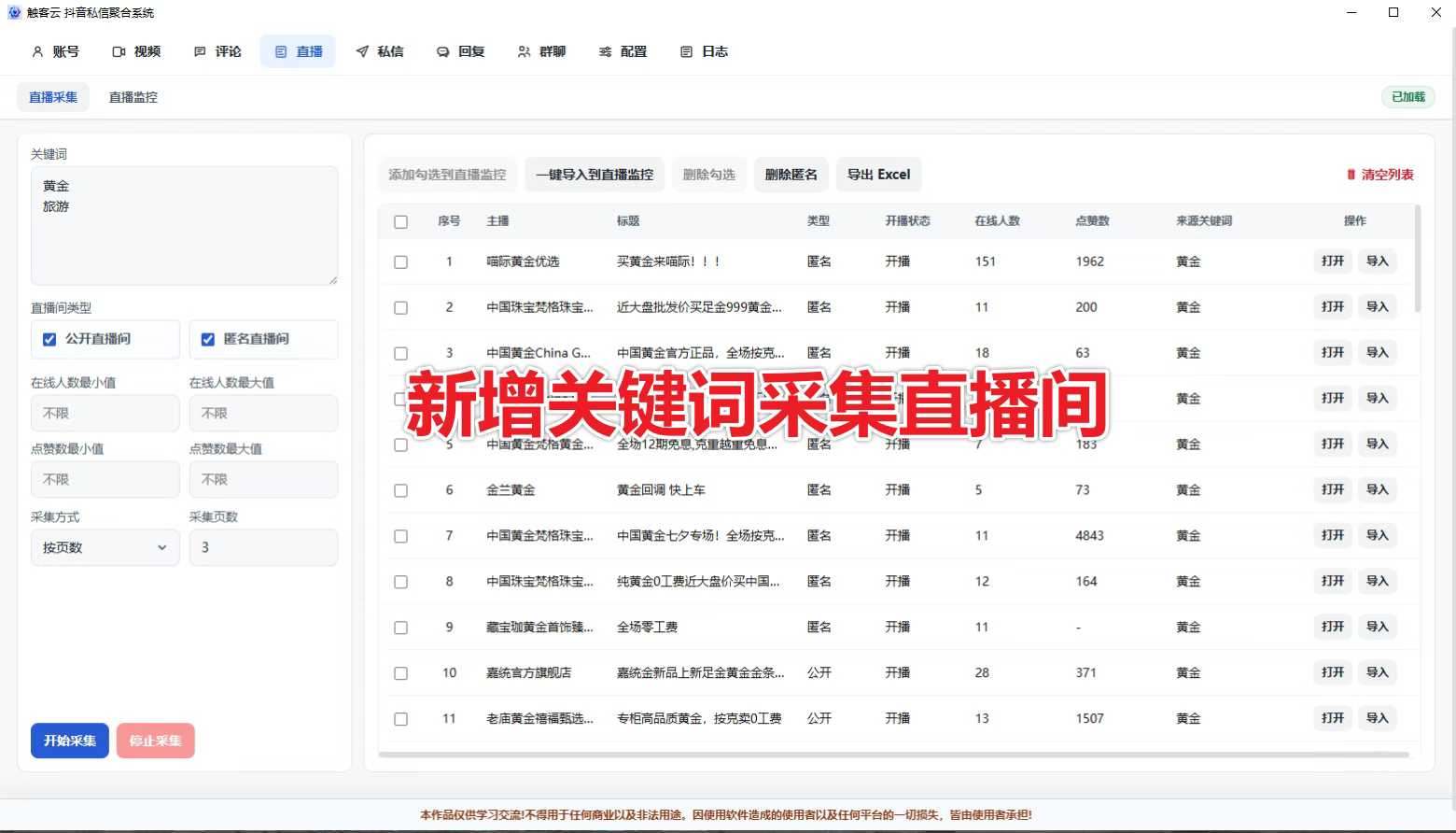Go to the 评论 section
This screenshot has width=1456, height=833.
(x=217, y=51)
